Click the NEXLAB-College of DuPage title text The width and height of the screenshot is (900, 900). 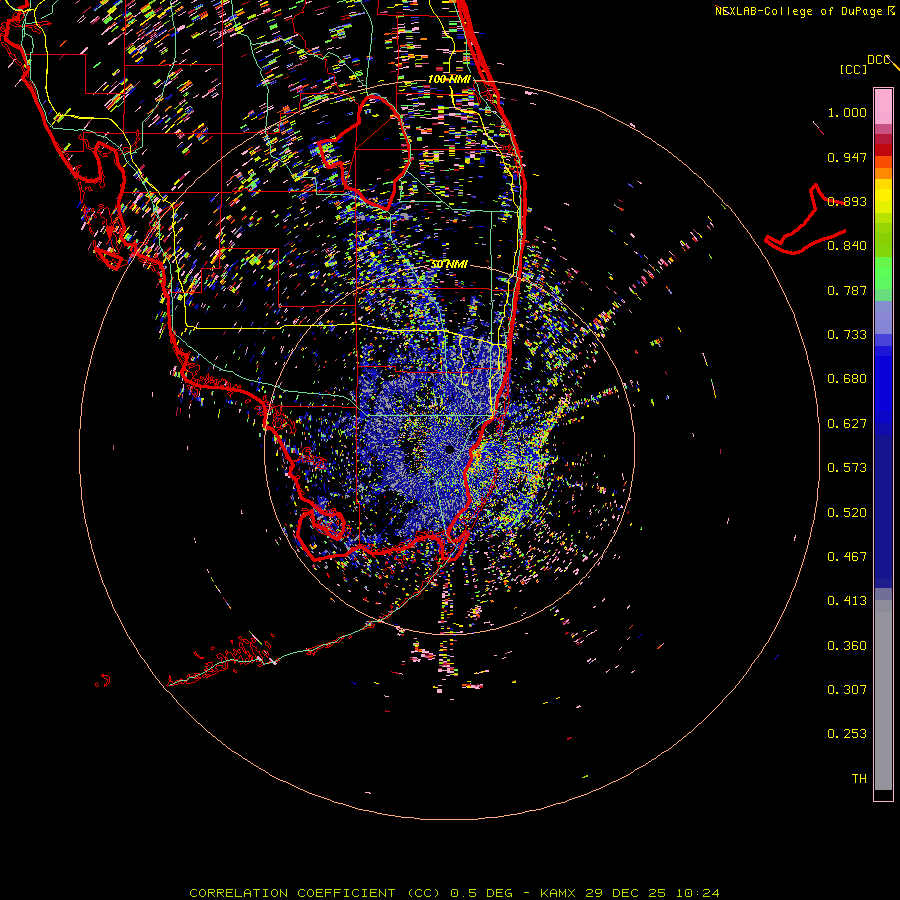(x=805, y=11)
